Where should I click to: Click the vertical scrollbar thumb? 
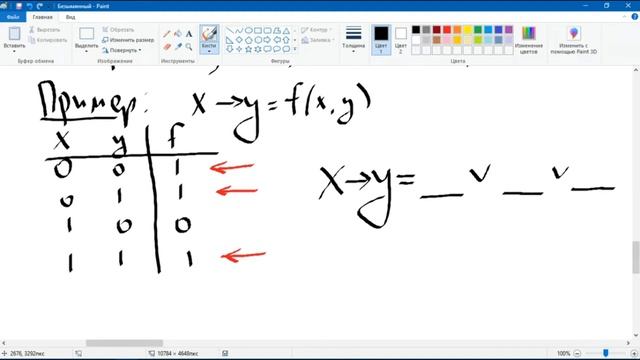tap(636, 257)
